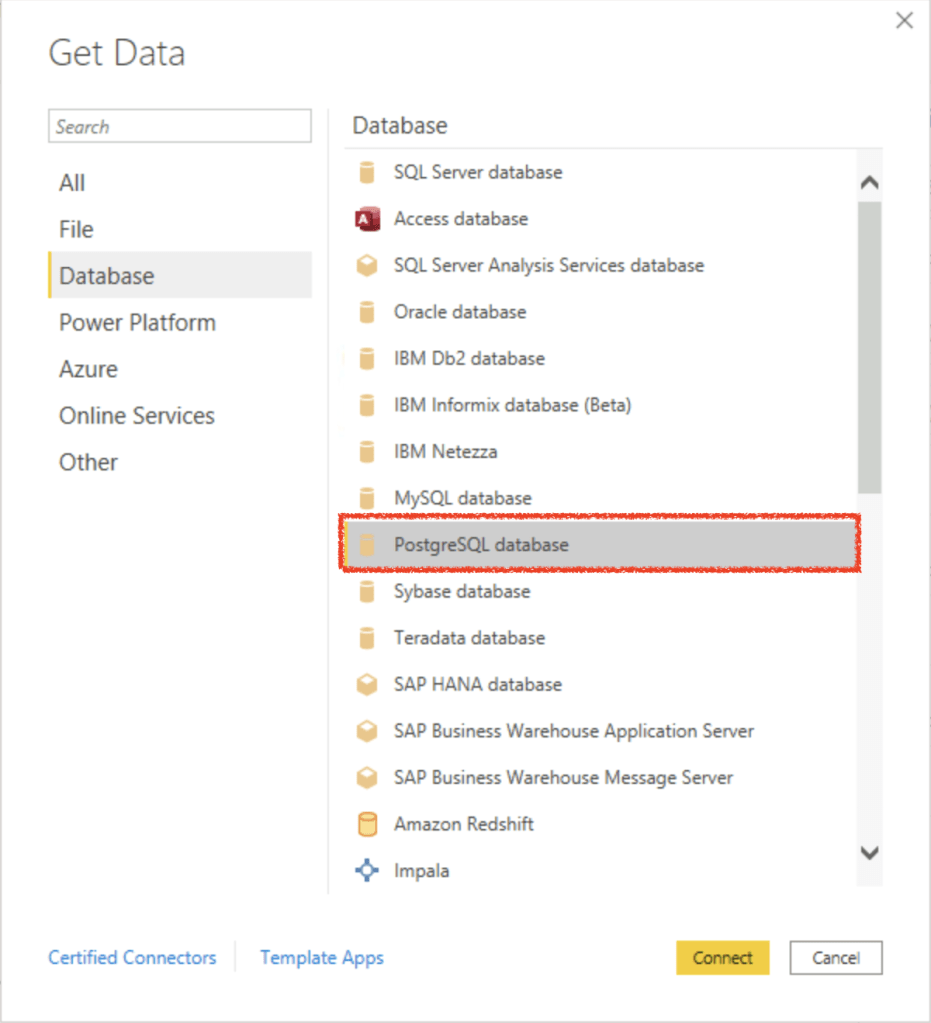Click the Oracle database cylinder icon

click(367, 312)
